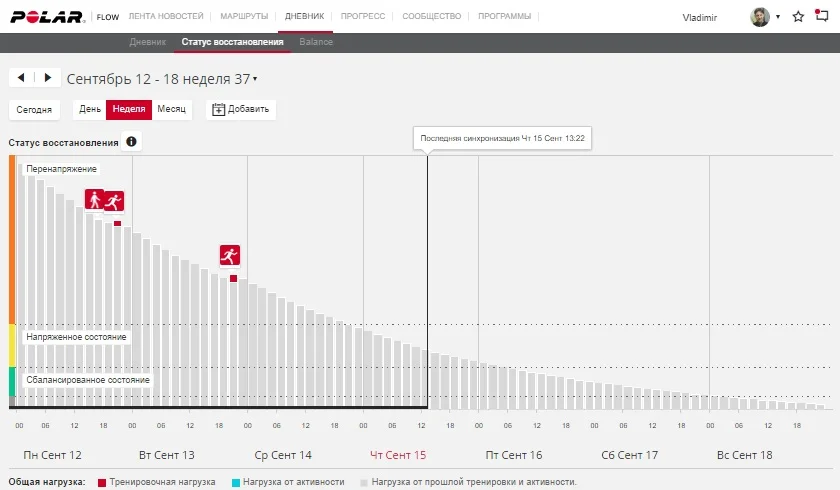Open favorites star icon
840x490 pixels.
point(798,17)
